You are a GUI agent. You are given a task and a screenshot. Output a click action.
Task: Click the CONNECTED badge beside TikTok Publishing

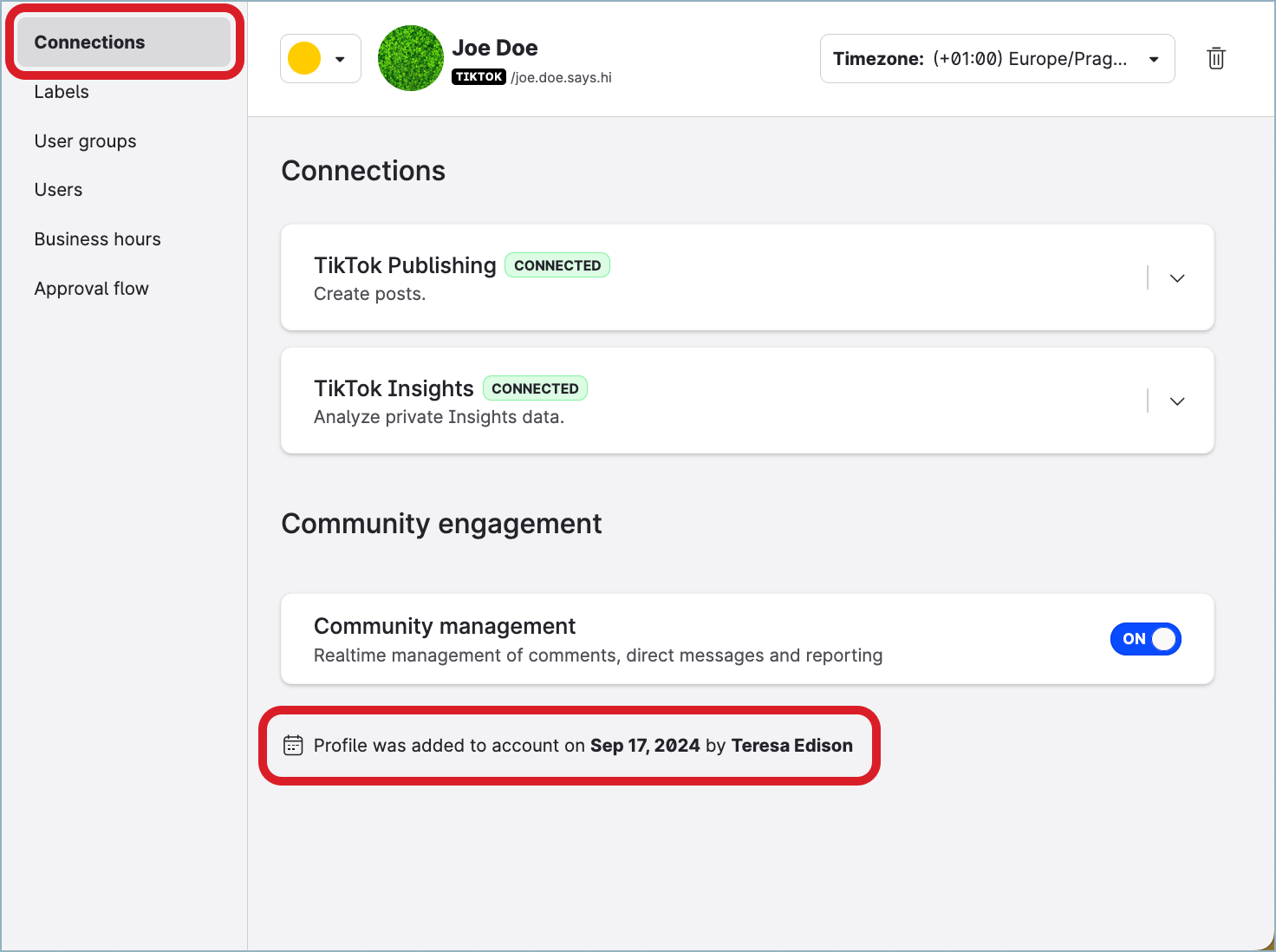tap(557, 265)
